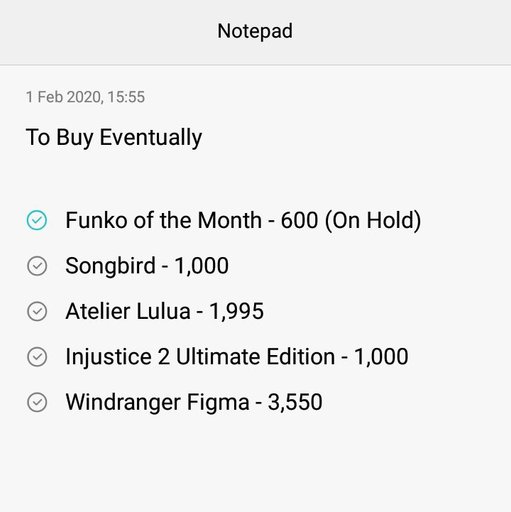
Task: Click the Songbird - 1,000 entry text
Action: click(147, 266)
